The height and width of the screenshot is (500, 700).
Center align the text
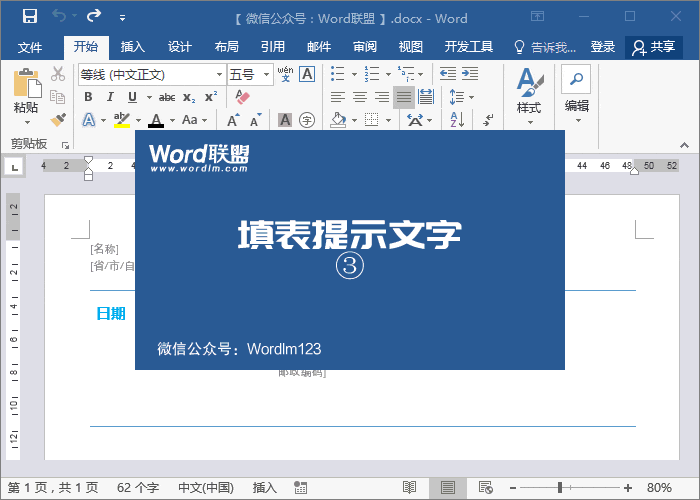360,97
